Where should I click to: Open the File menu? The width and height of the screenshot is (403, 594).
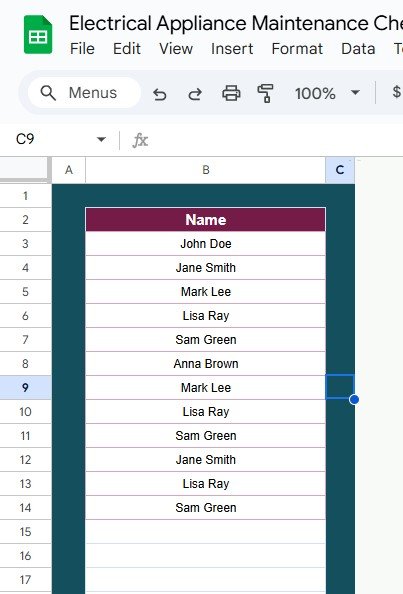pos(82,49)
